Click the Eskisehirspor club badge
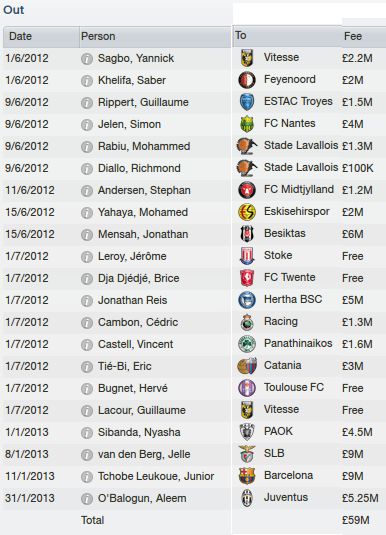The width and height of the screenshot is (386, 535). (246, 212)
